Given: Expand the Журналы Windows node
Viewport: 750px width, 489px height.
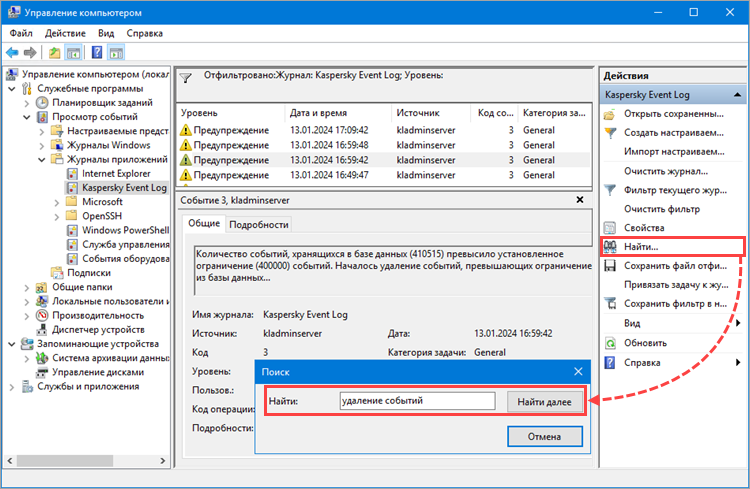Looking at the screenshot, I should (42, 145).
